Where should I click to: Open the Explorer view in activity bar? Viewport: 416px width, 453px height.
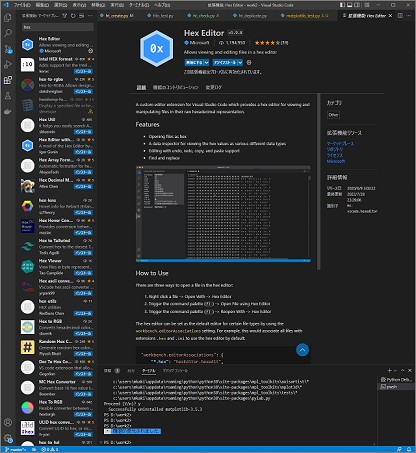(x=8, y=17)
